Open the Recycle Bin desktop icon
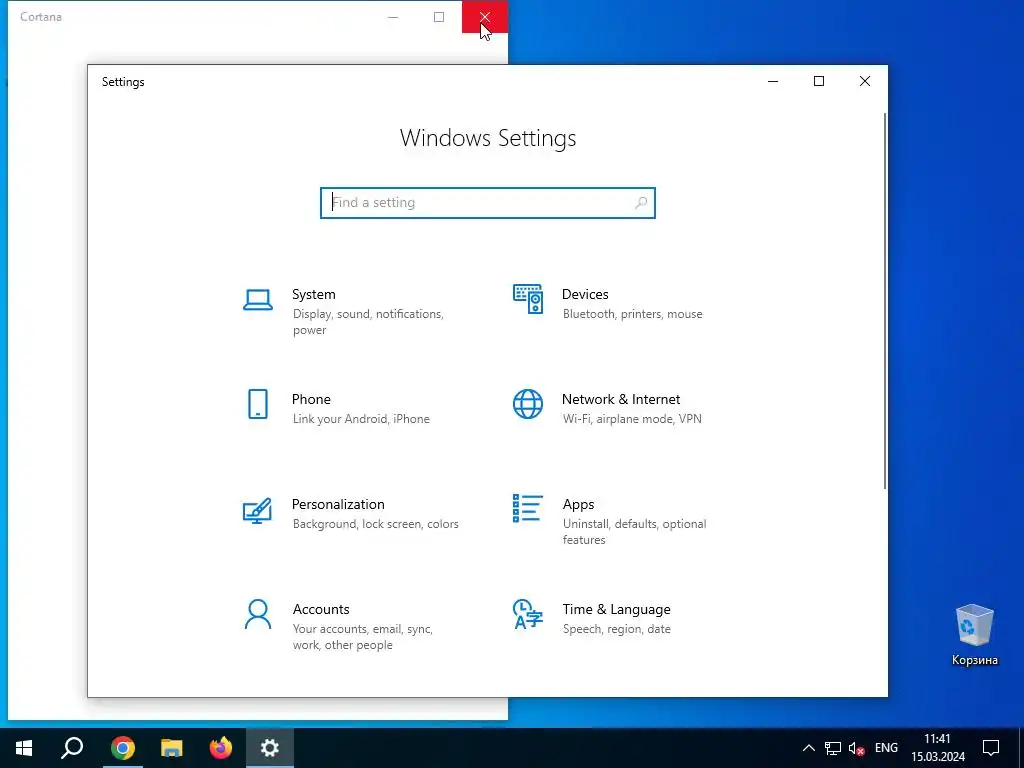The image size is (1024, 768). click(974, 635)
